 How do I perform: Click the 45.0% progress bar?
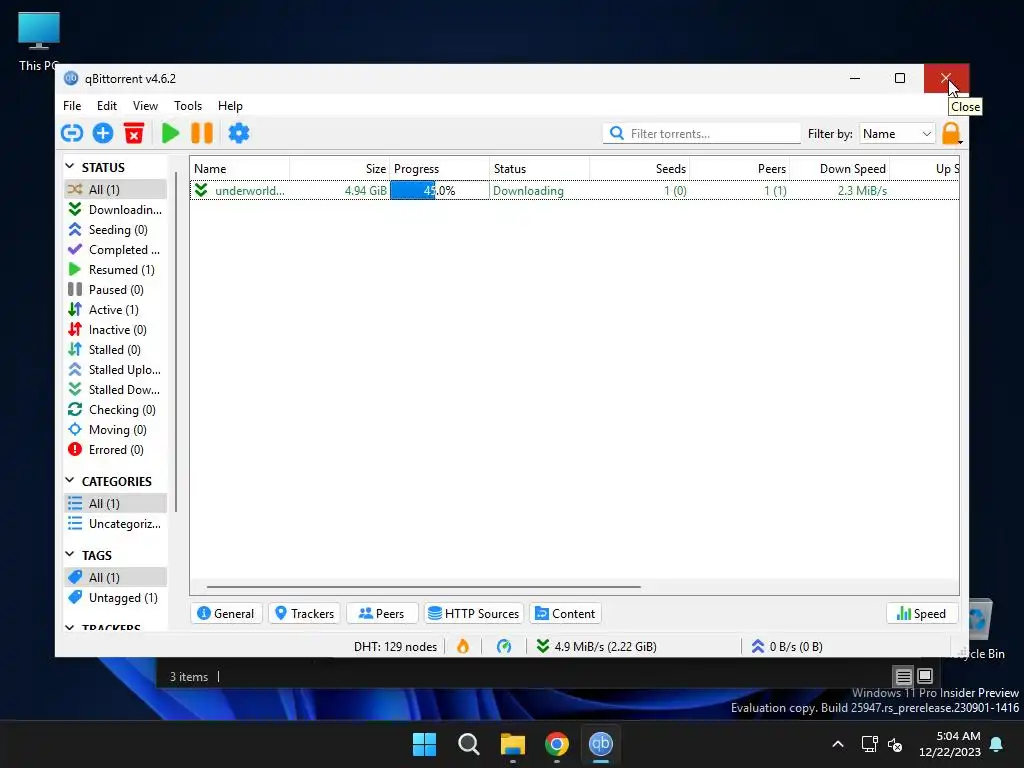point(440,191)
